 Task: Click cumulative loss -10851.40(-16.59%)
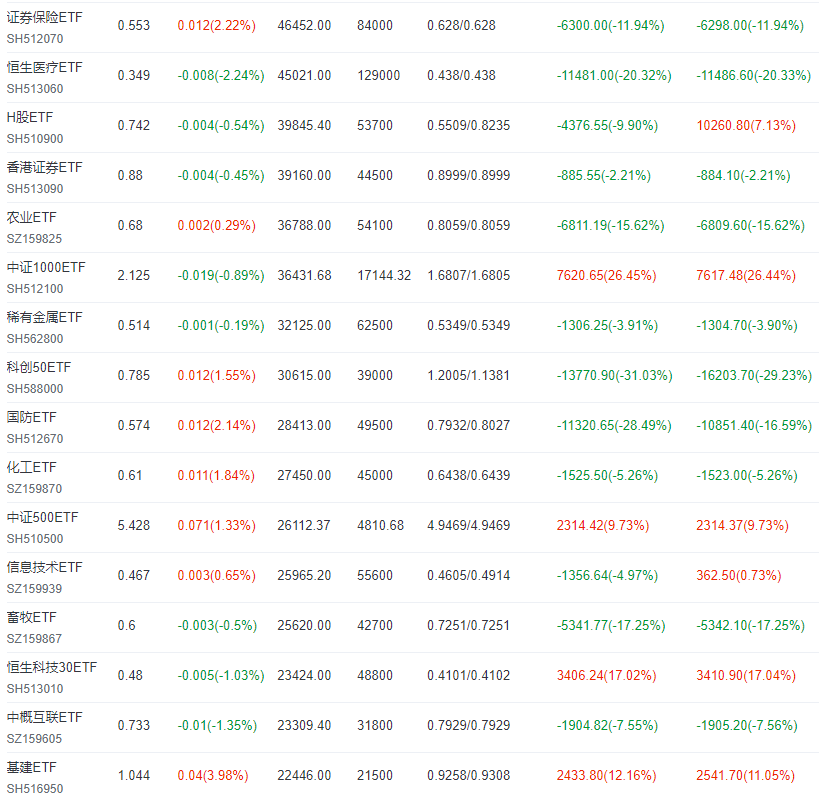[754, 426]
